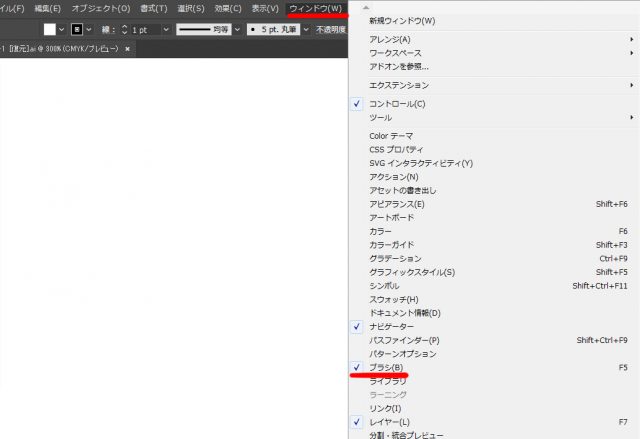Uncheck the ブラシ(B) panel menu item

386,367
